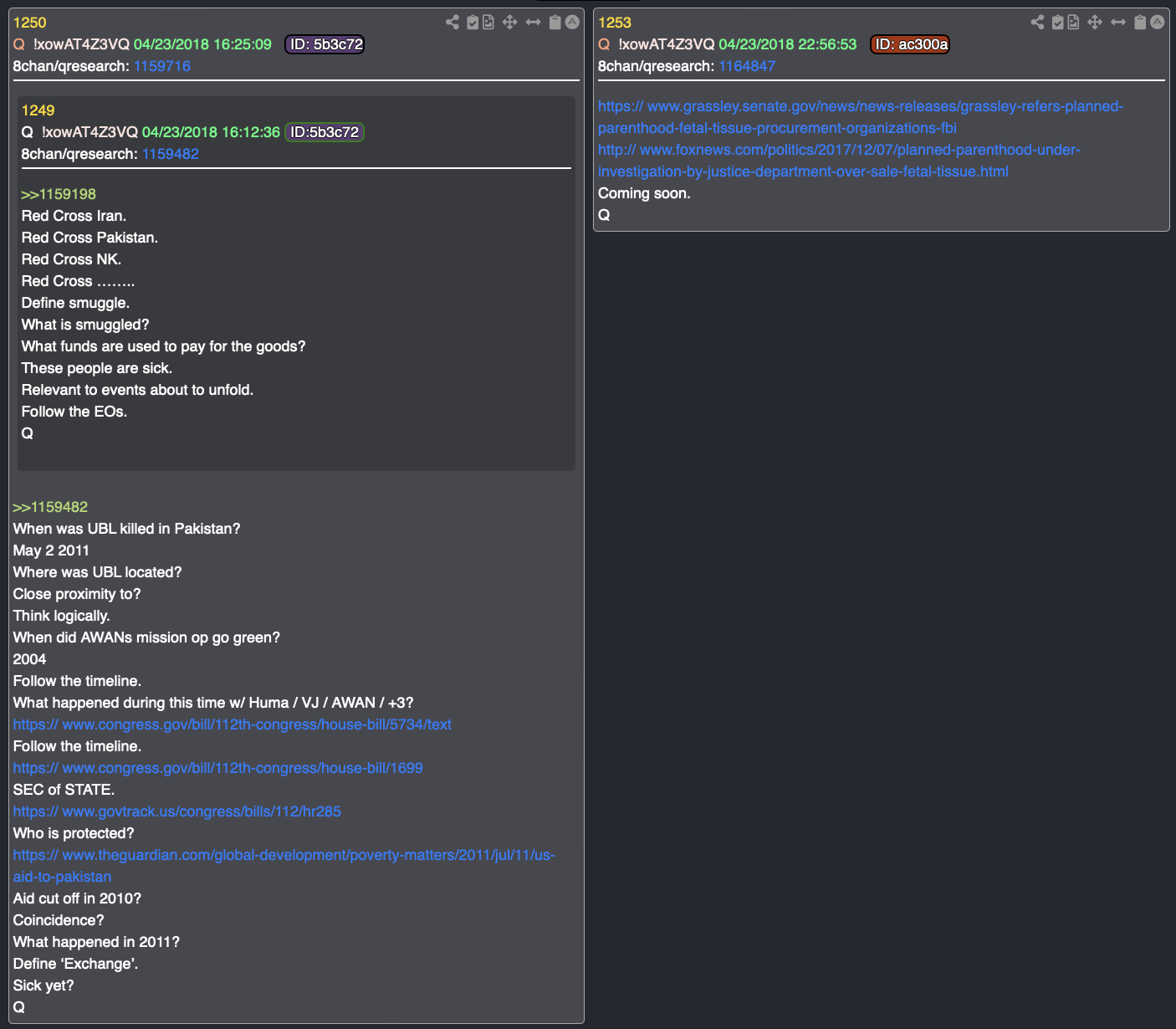1176x1029 pixels.
Task: Follow the >>1159482 reply reference
Action: click(x=50, y=507)
